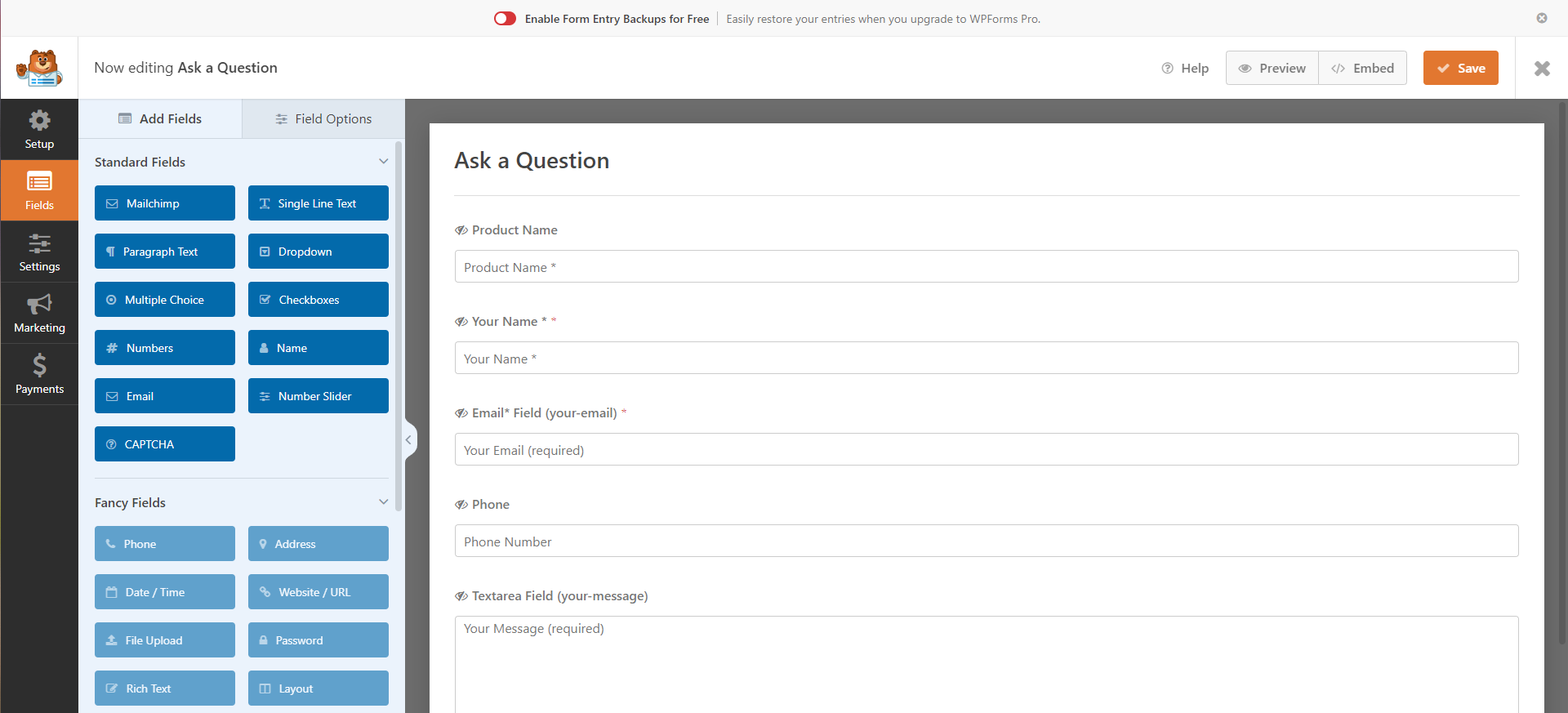Image resolution: width=1568 pixels, height=713 pixels.
Task: Click the Product Name input field
Action: pos(986,267)
